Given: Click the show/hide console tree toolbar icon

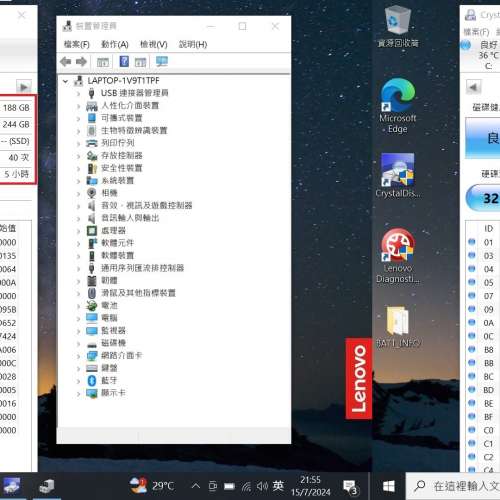Looking at the screenshot, I should click(x=103, y=62).
